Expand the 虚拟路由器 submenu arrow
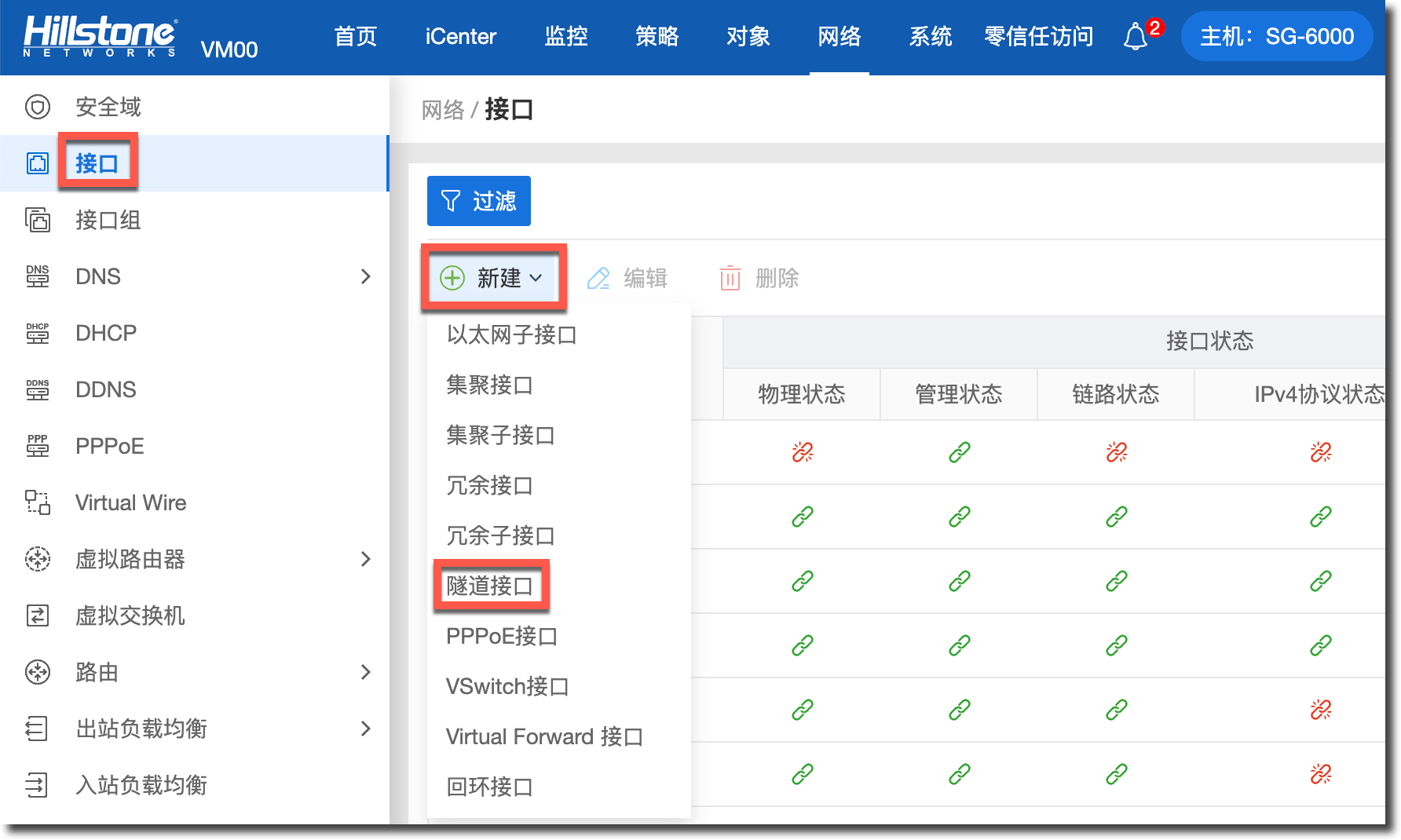Image resolution: width=1401 pixels, height=840 pixels. click(365, 559)
